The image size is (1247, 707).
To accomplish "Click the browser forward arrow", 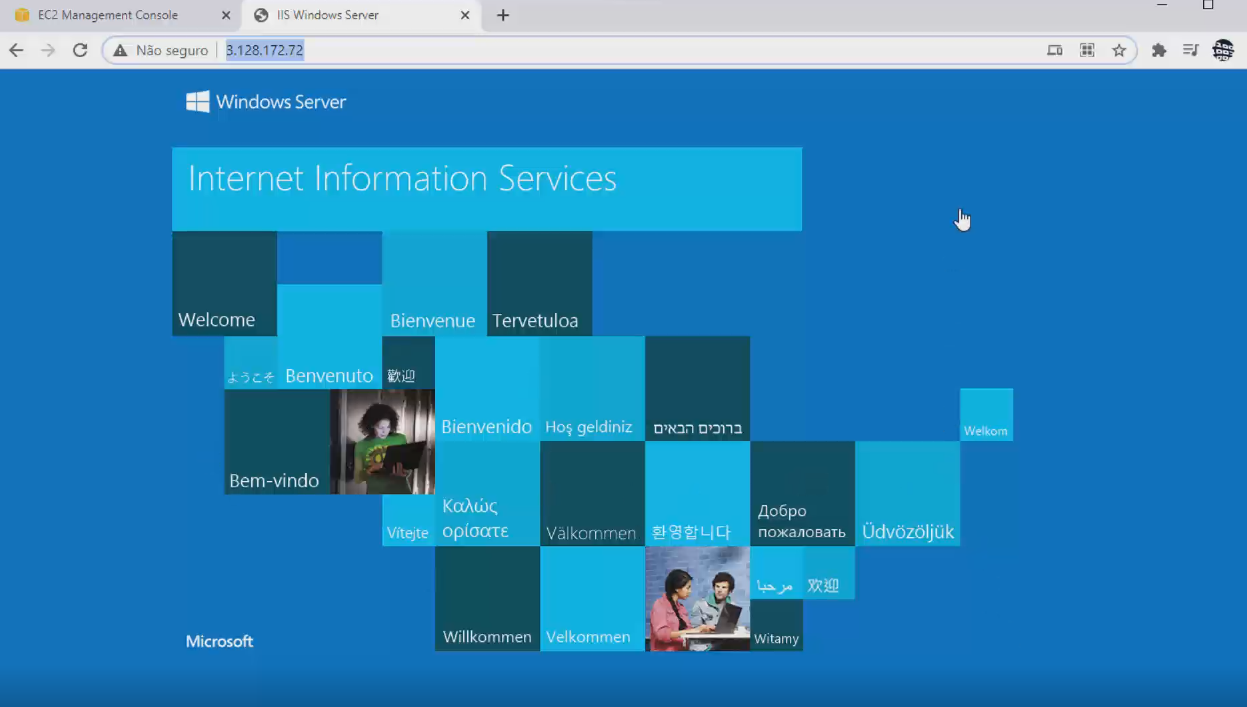I will pos(48,50).
